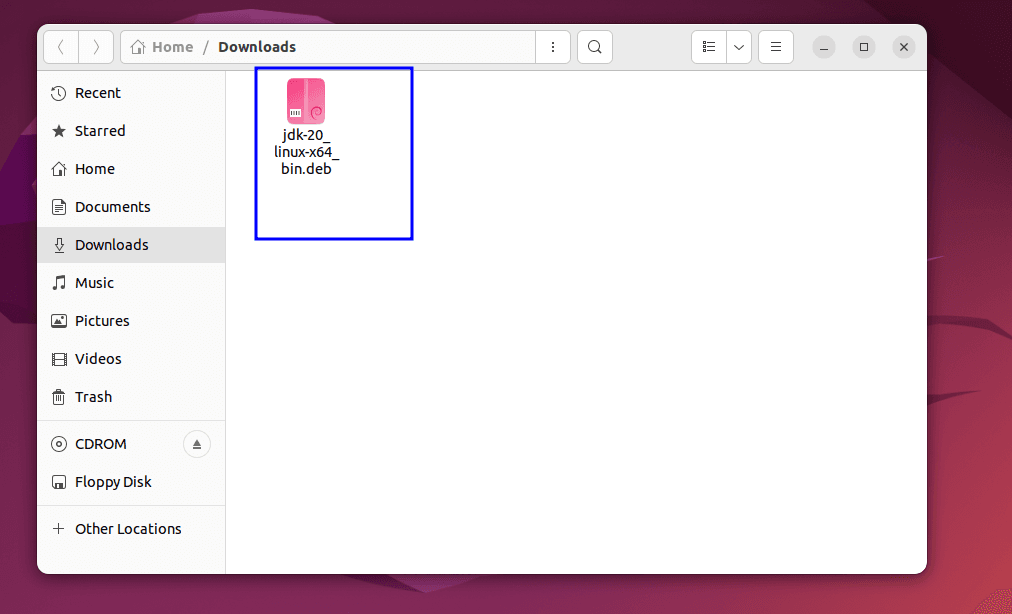
Task: Open Pictures in the sidebar
Action: click(x=132, y=321)
